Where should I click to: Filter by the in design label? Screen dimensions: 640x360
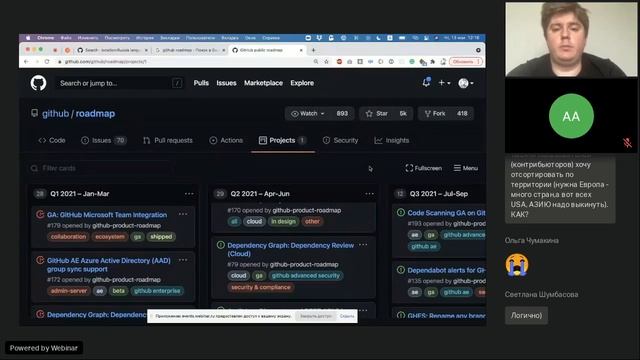(x=283, y=222)
